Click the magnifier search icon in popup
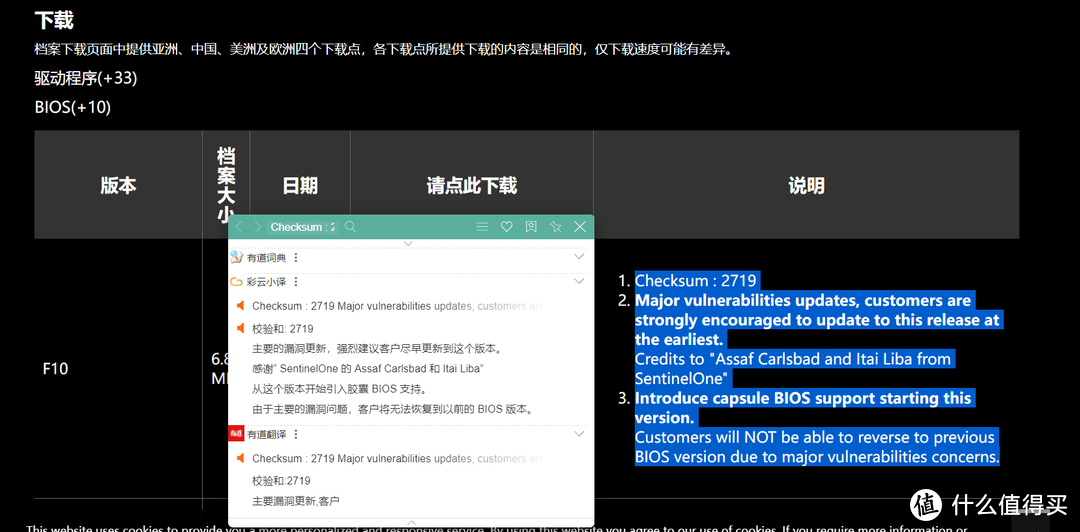 pos(350,227)
